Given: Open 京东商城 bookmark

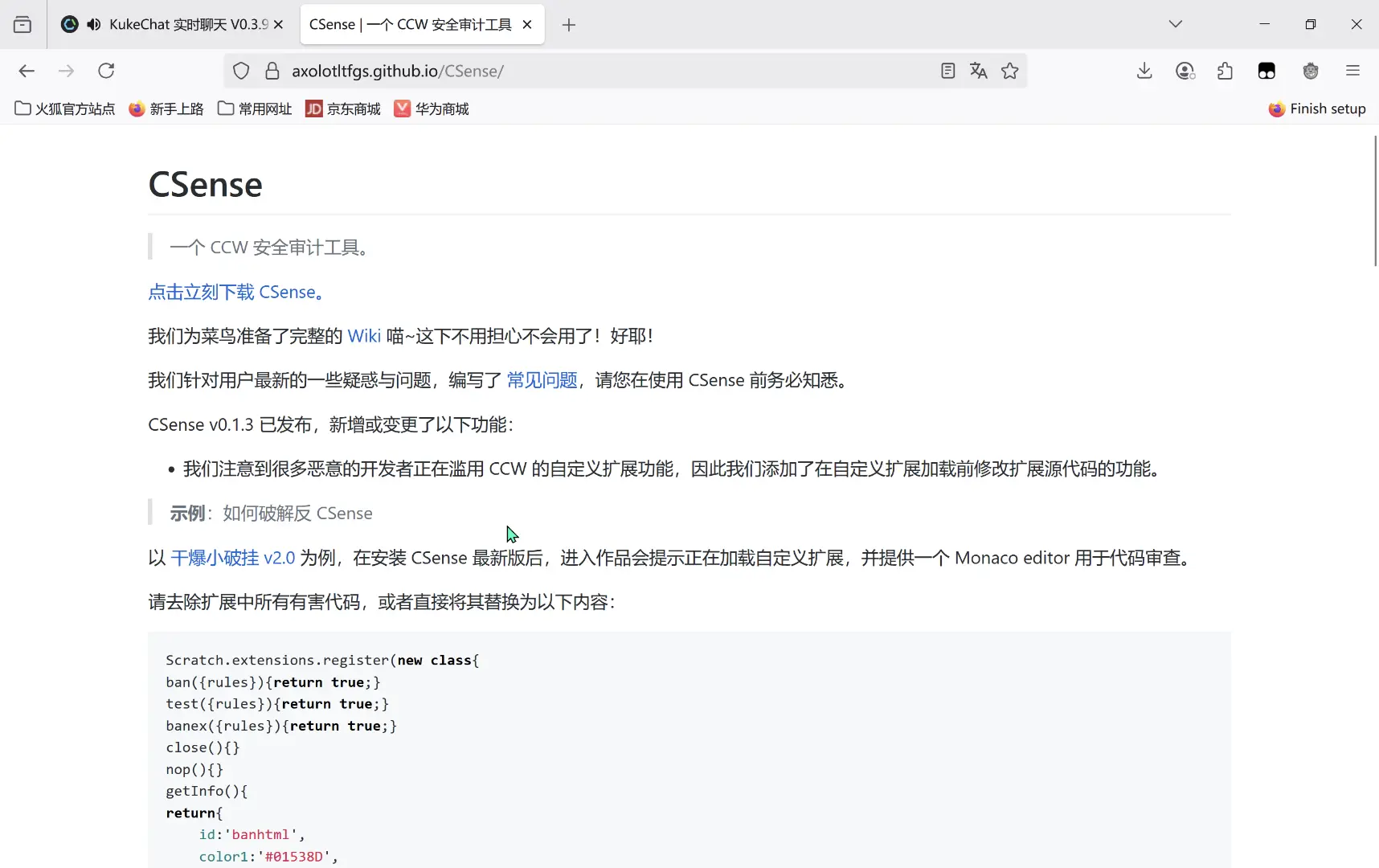Looking at the screenshot, I should (x=343, y=108).
